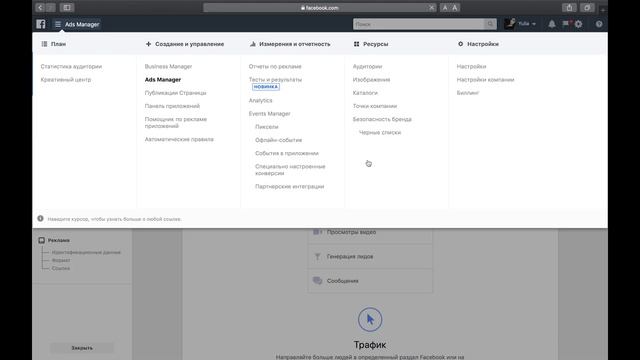Click the lead generation funnel icon

(317, 256)
